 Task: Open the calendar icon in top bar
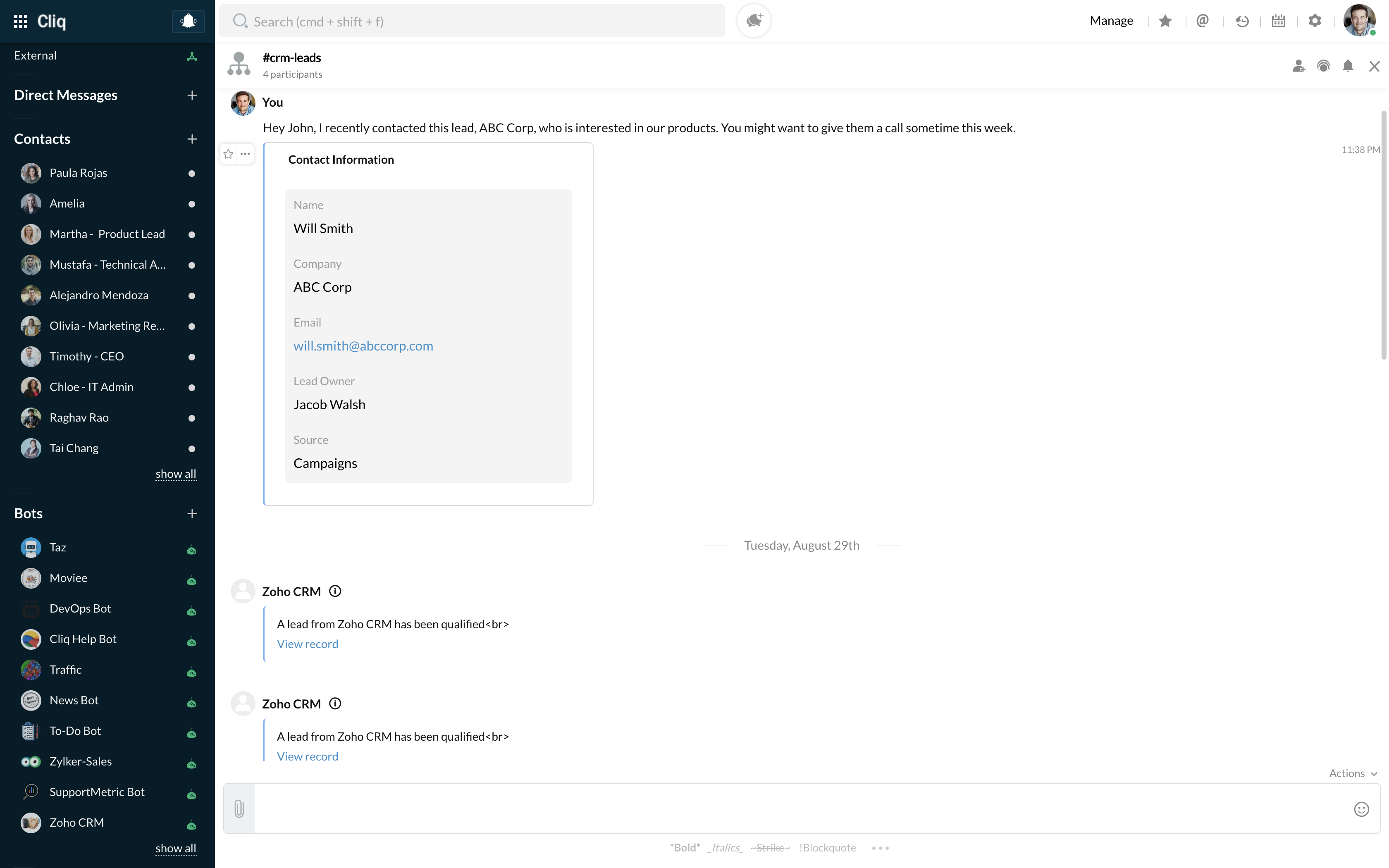pyautogui.click(x=1278, y=21)
